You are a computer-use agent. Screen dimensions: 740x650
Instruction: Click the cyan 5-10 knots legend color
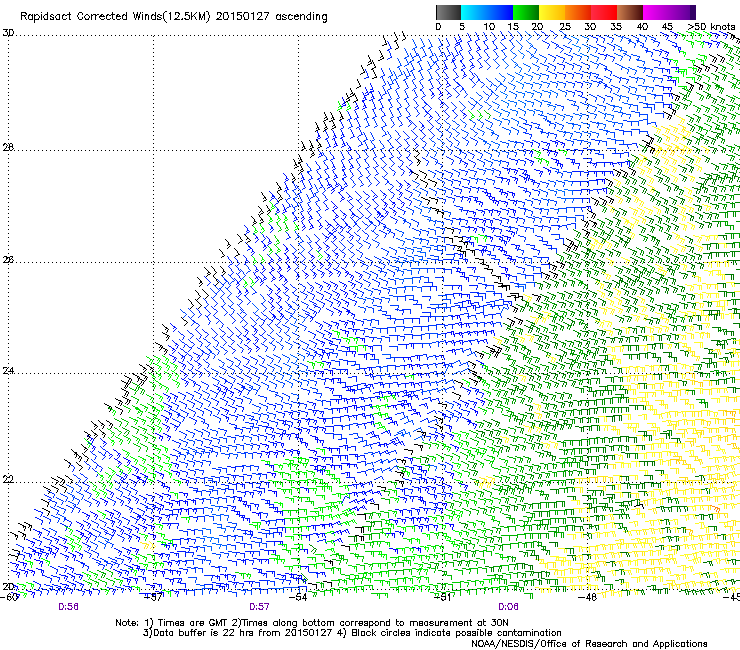tap(474, 12)
